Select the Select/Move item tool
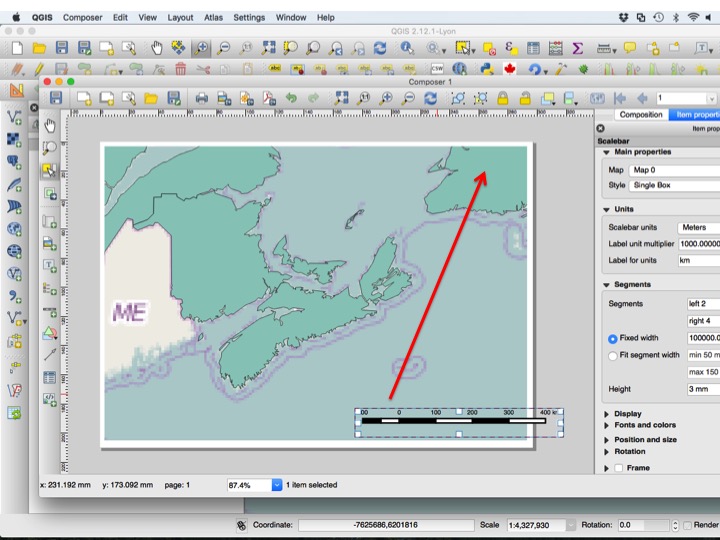Image resolution: width=720 pixels, height=540 pixels. point(49,170)
